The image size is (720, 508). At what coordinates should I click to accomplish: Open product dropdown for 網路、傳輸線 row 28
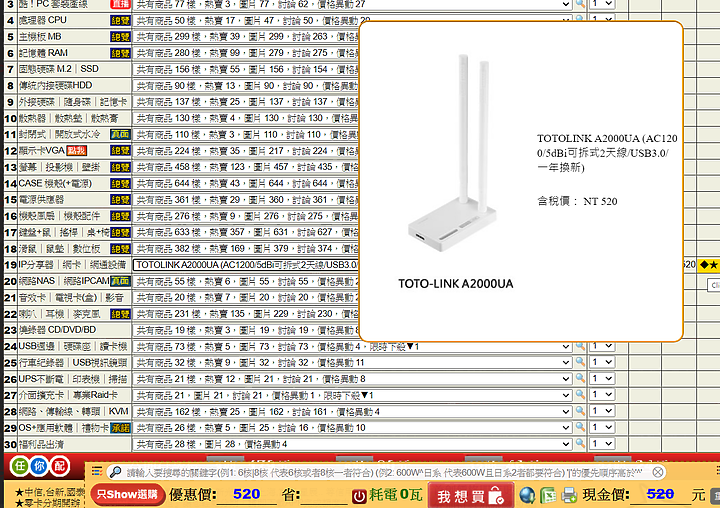coord(352,412)
